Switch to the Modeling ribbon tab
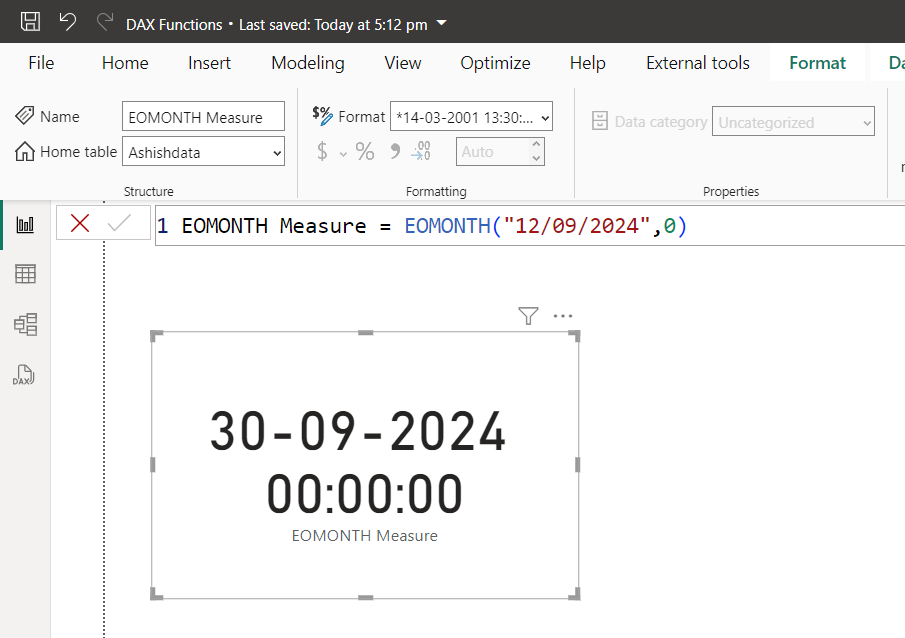 pos(307,62)
